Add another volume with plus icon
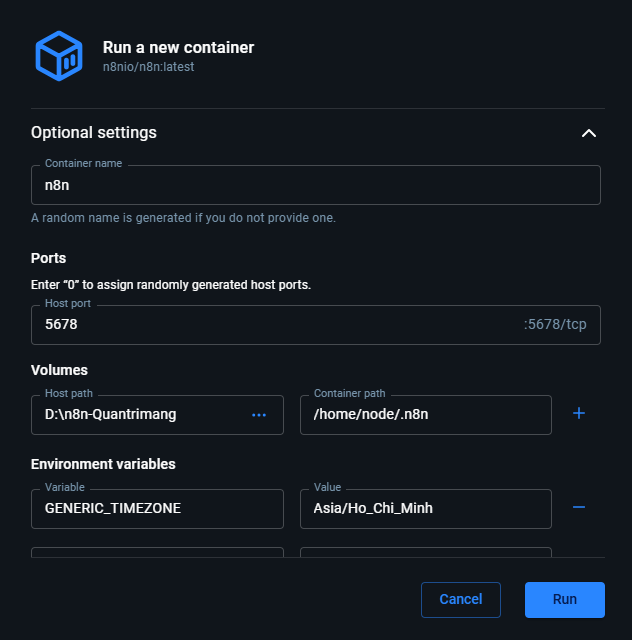This screenshot has width=632, height=640. 578,413
